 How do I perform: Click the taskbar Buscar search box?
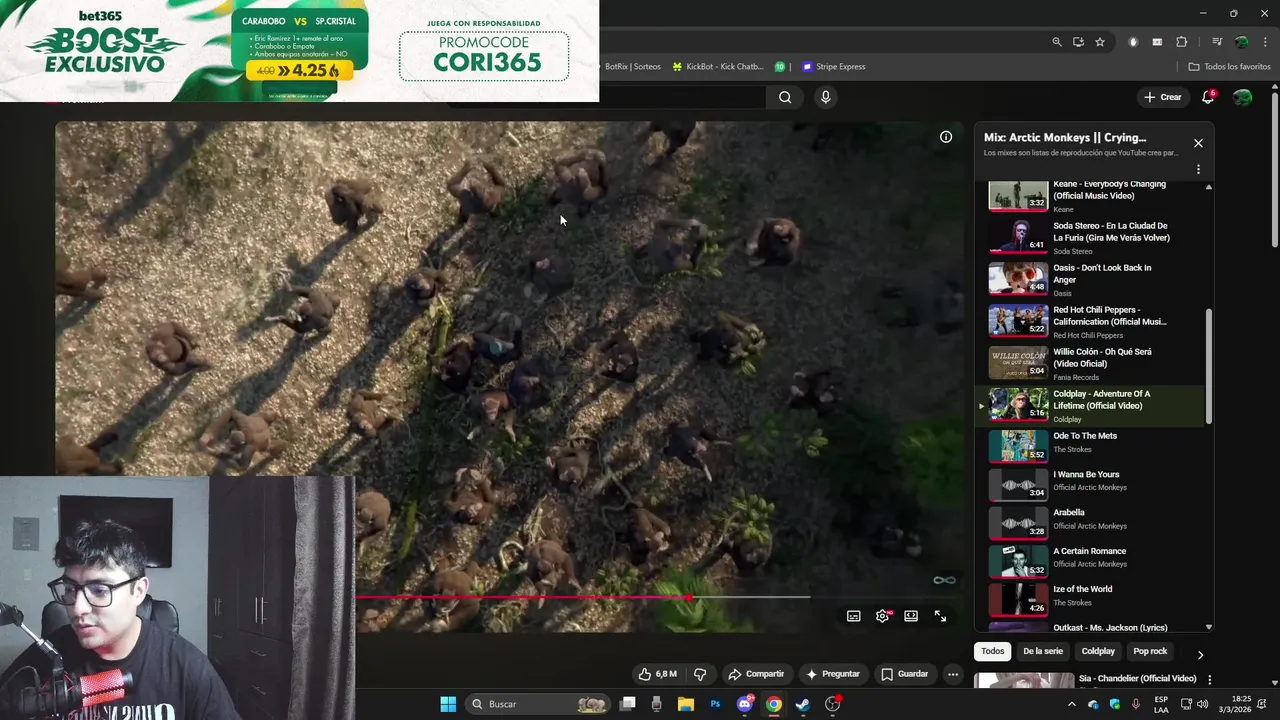(539, 704)
